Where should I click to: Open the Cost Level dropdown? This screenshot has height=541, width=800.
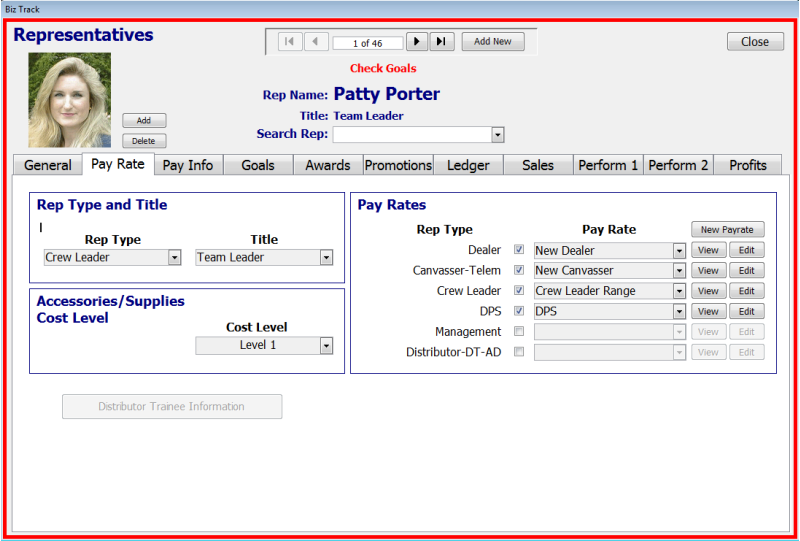coord(327,346)
